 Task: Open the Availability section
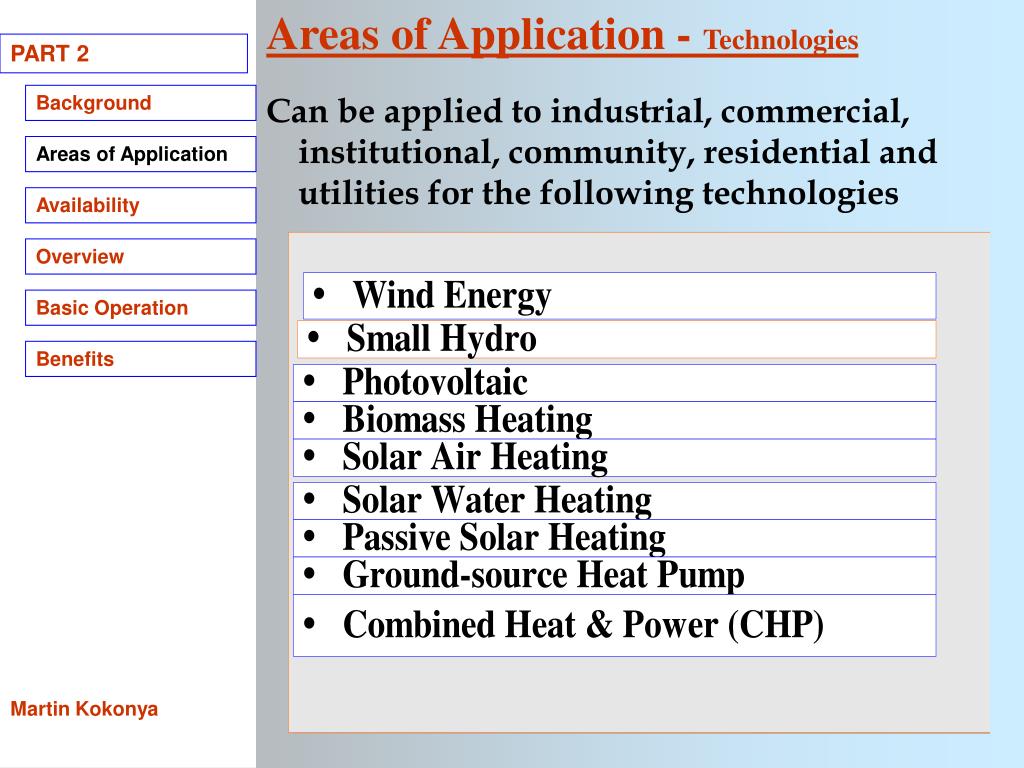click(140, 205)
